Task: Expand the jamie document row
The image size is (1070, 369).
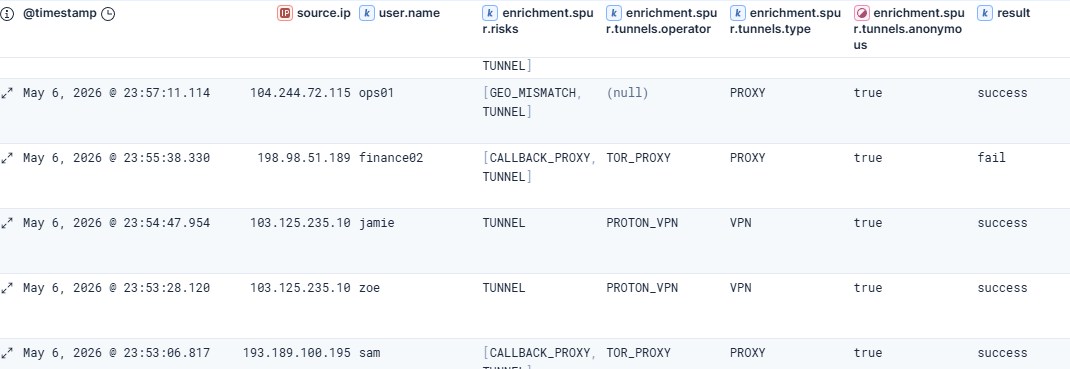Action: click(x=8, y=223)
